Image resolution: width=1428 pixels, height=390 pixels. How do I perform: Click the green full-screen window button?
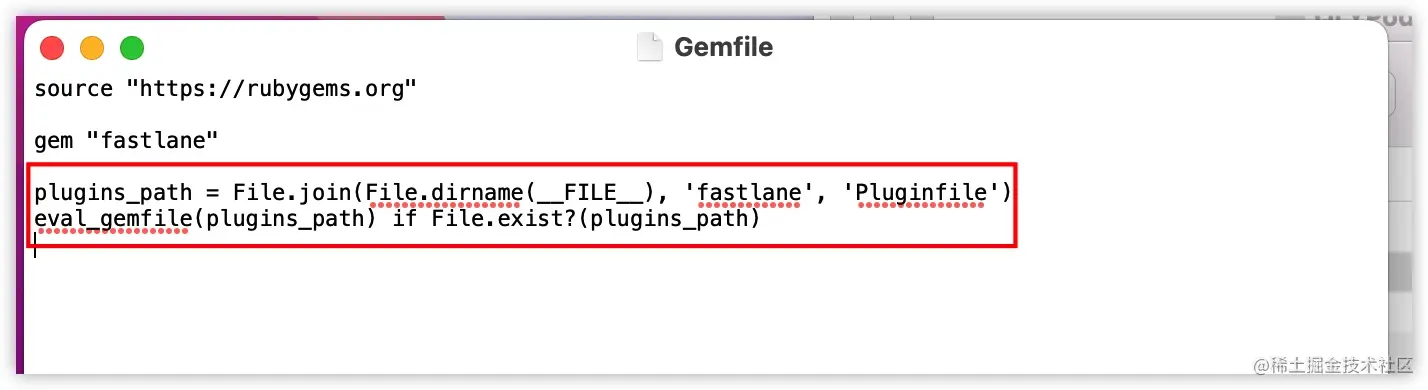(132, 48)
